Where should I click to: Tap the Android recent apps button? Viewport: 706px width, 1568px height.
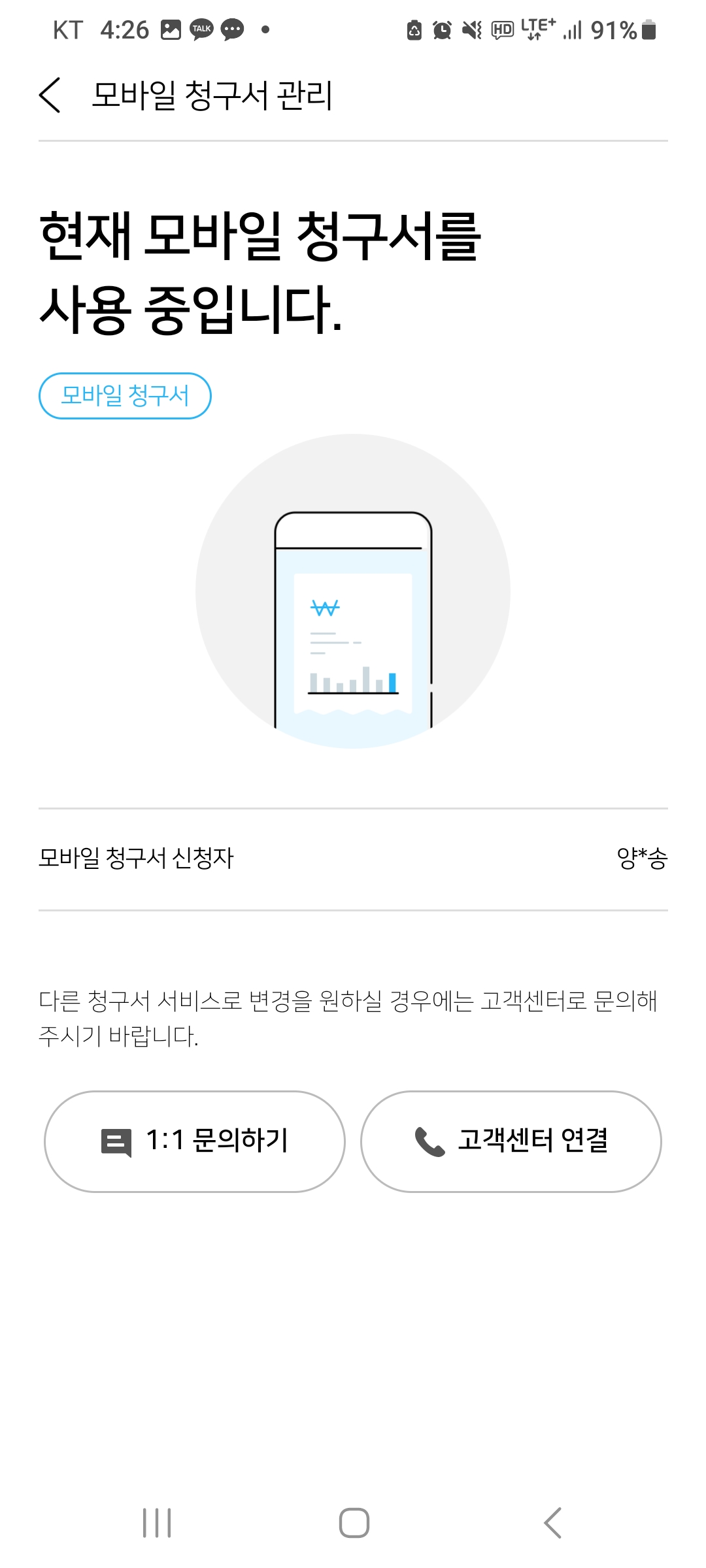(x=157, y=1523)
